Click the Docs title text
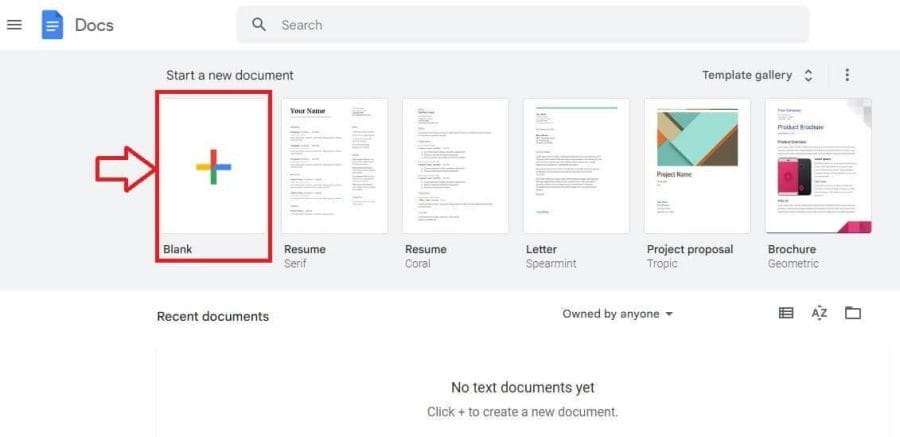 (x=94, y=25)
